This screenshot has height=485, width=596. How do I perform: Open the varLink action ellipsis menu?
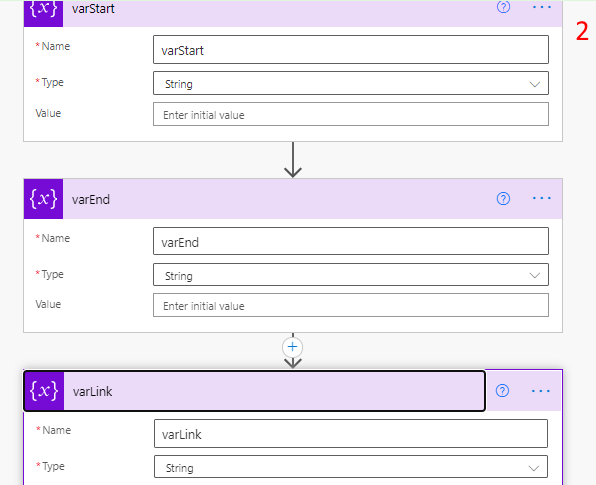tap(541, 391)
